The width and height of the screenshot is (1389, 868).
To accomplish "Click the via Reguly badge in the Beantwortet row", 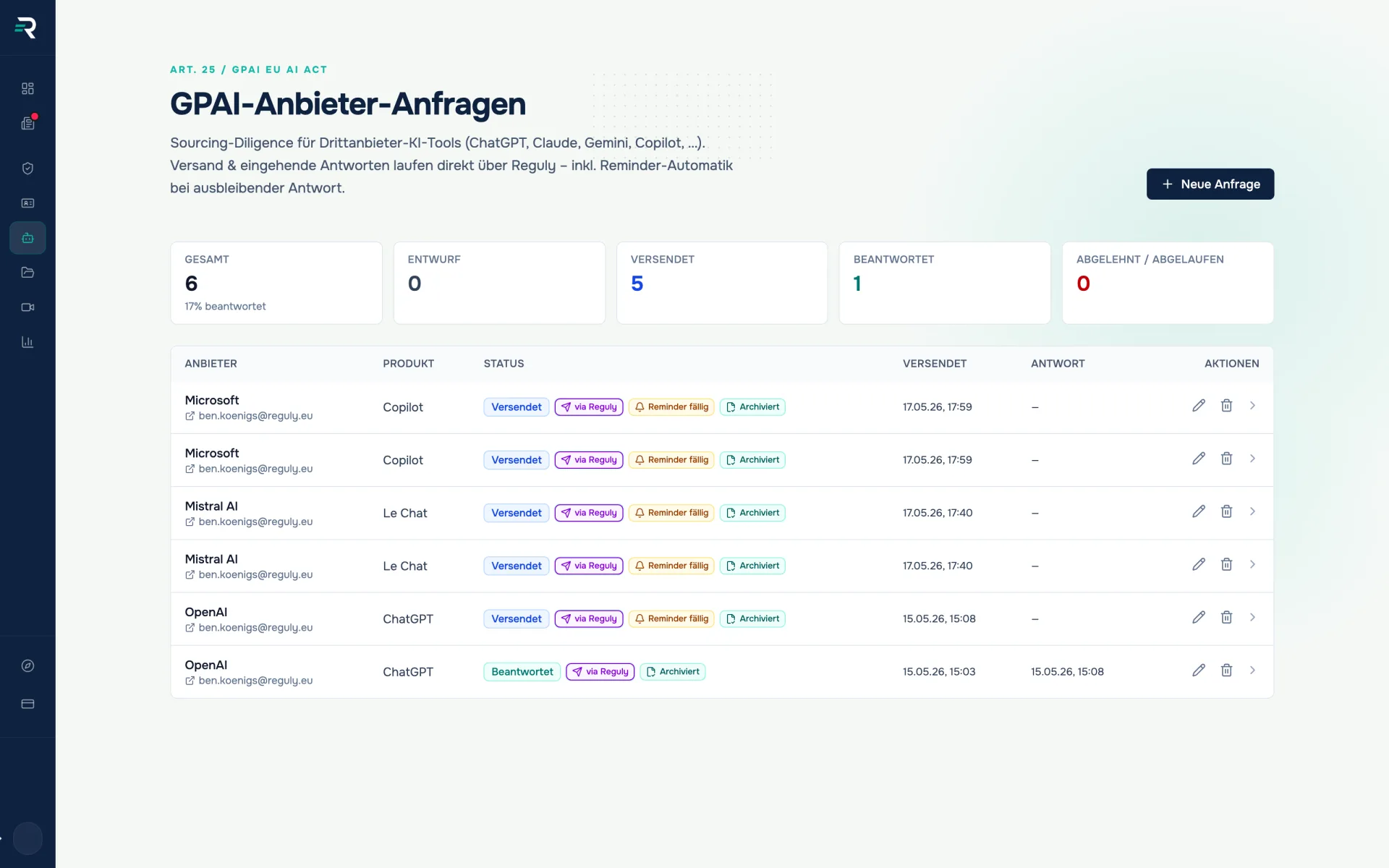I will click(600, 672).
